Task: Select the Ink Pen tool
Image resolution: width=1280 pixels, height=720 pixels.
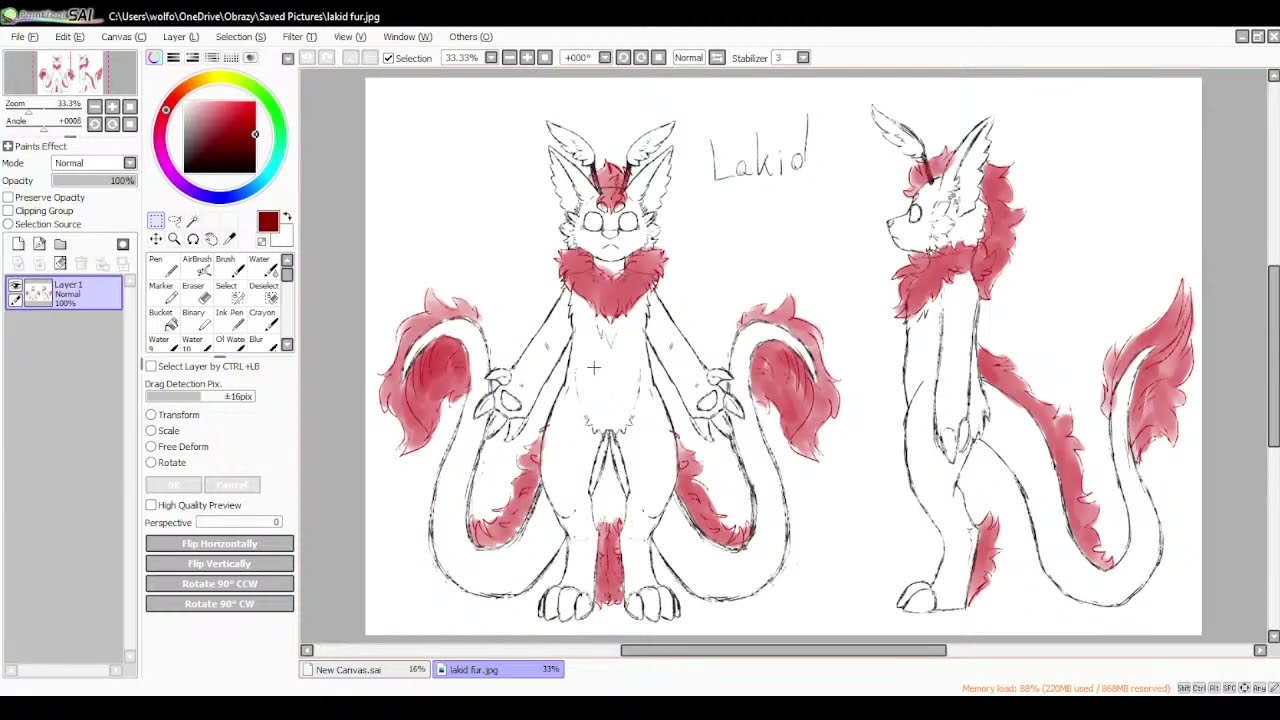Action: pos(229,319)
